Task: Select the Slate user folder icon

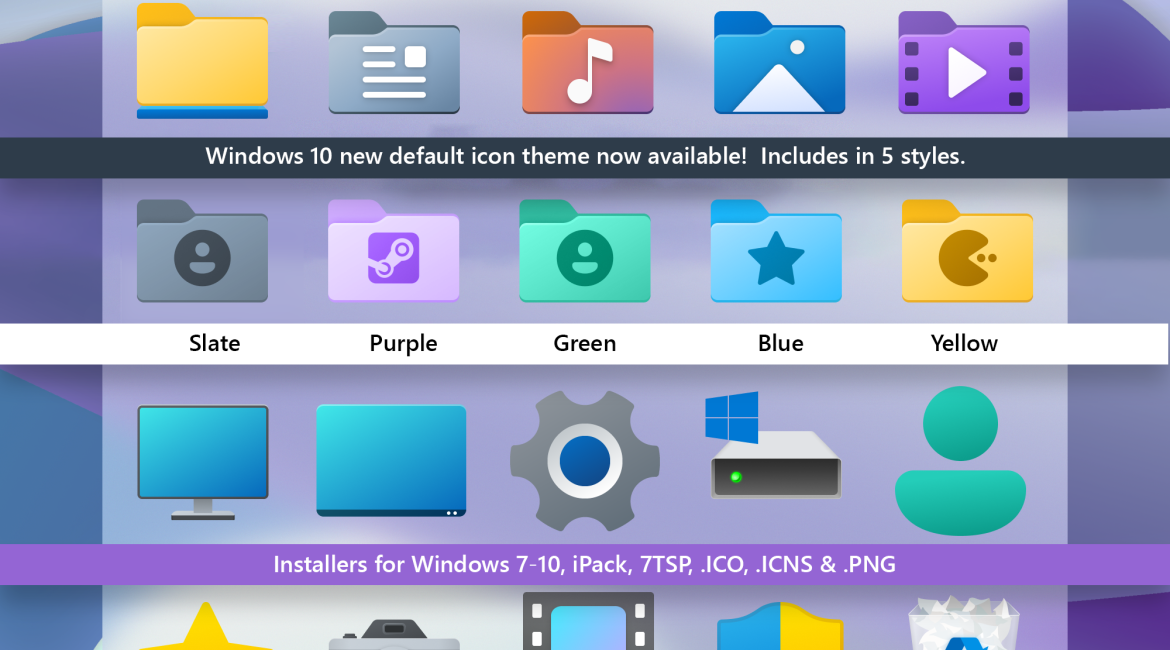Action: [202, 251]
